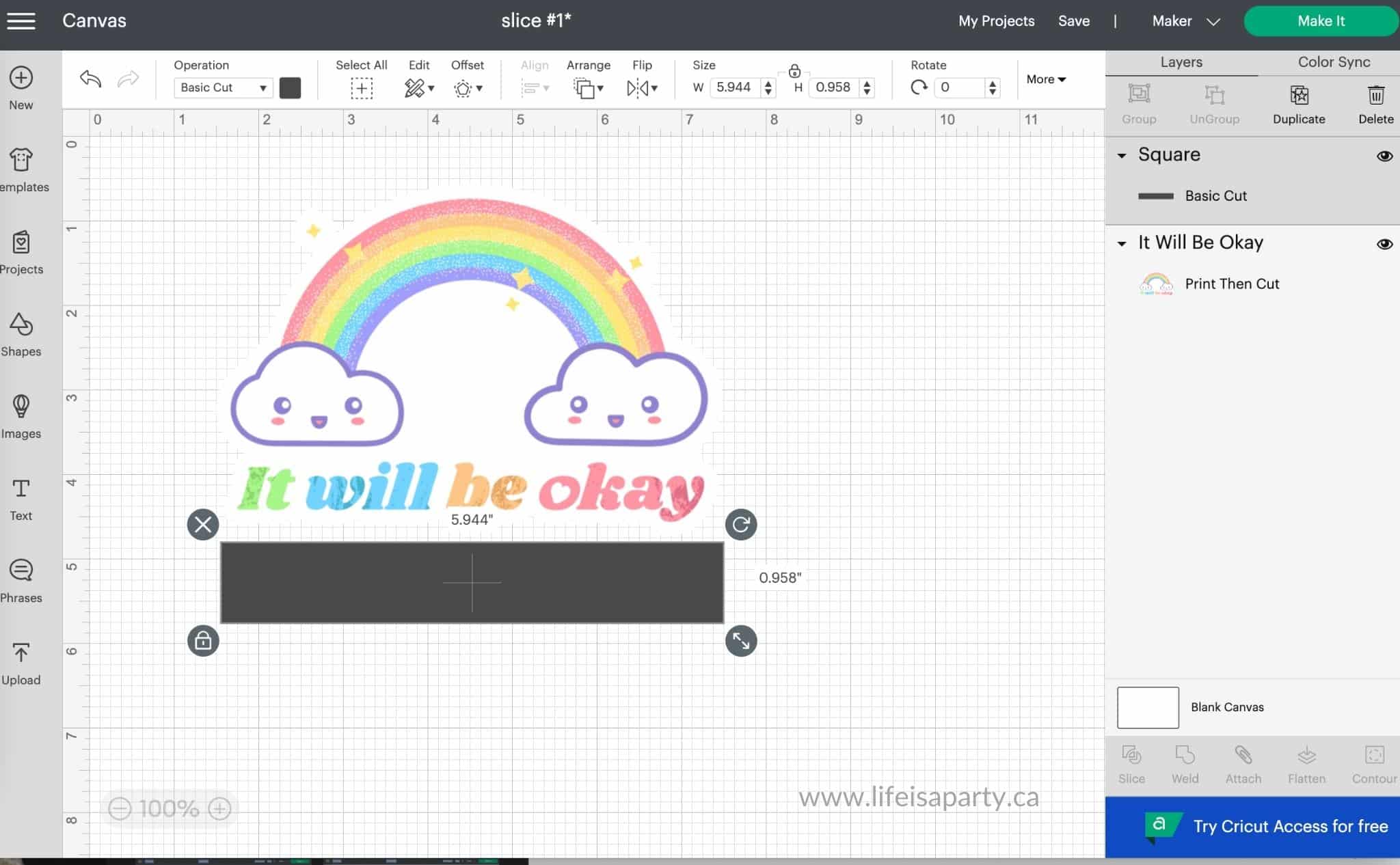Click the It Will Be Okay thumbnail
Screen dimensions: 1400x865
click(x=1156, y=283)
